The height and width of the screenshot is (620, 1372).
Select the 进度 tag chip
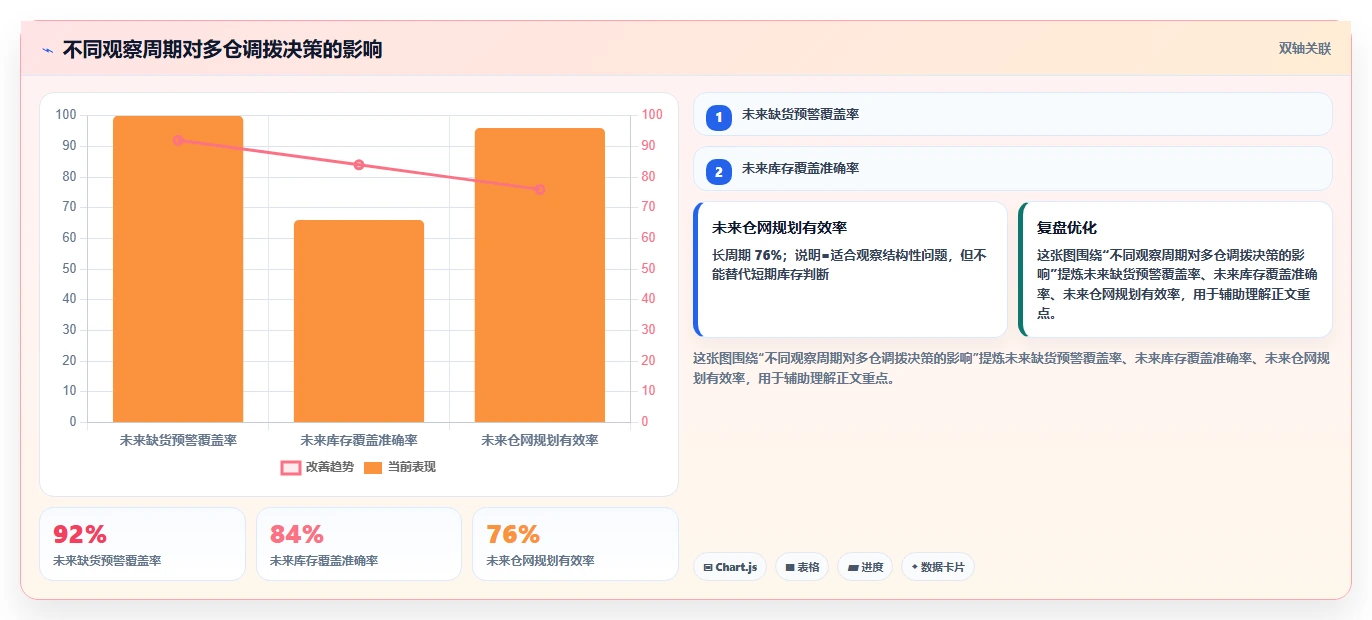[x=865, y=567]
